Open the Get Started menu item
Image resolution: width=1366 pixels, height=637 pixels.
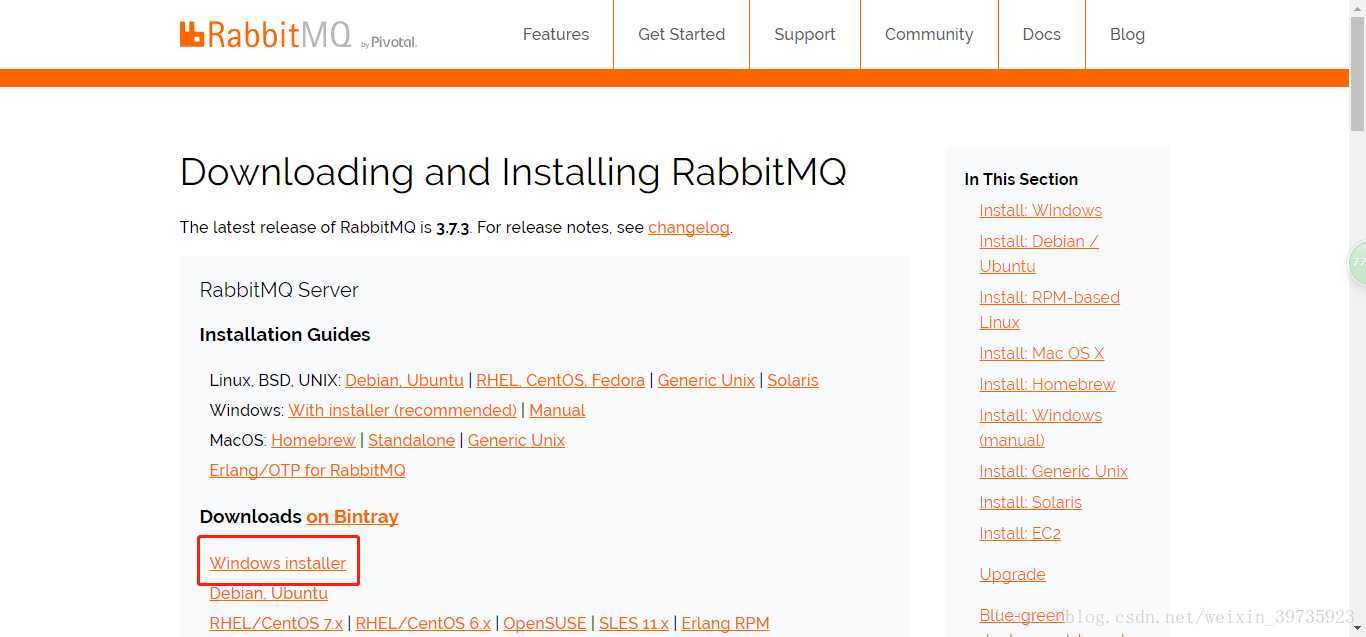pos(682,34)
